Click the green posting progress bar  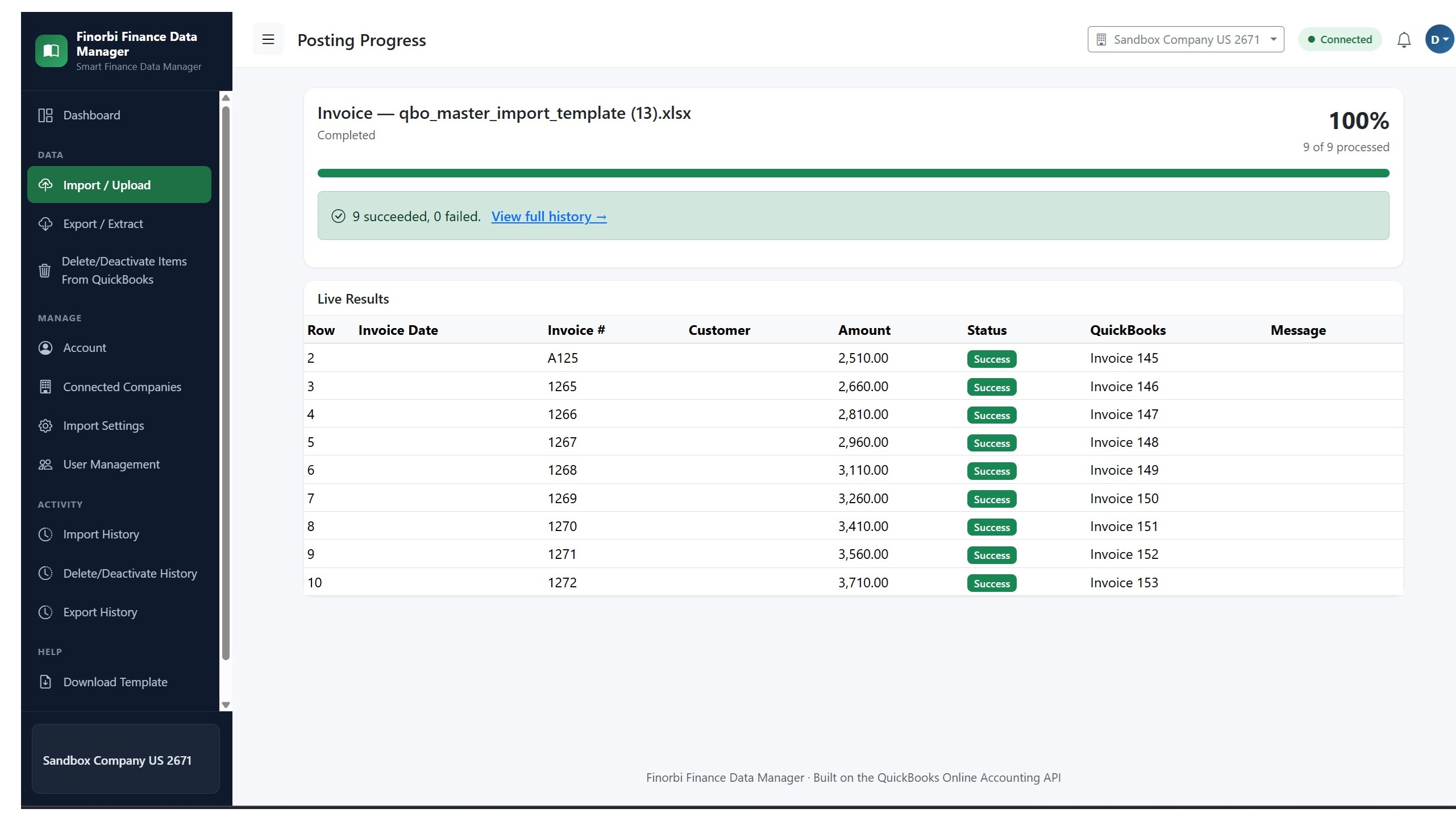click(854, 173)
